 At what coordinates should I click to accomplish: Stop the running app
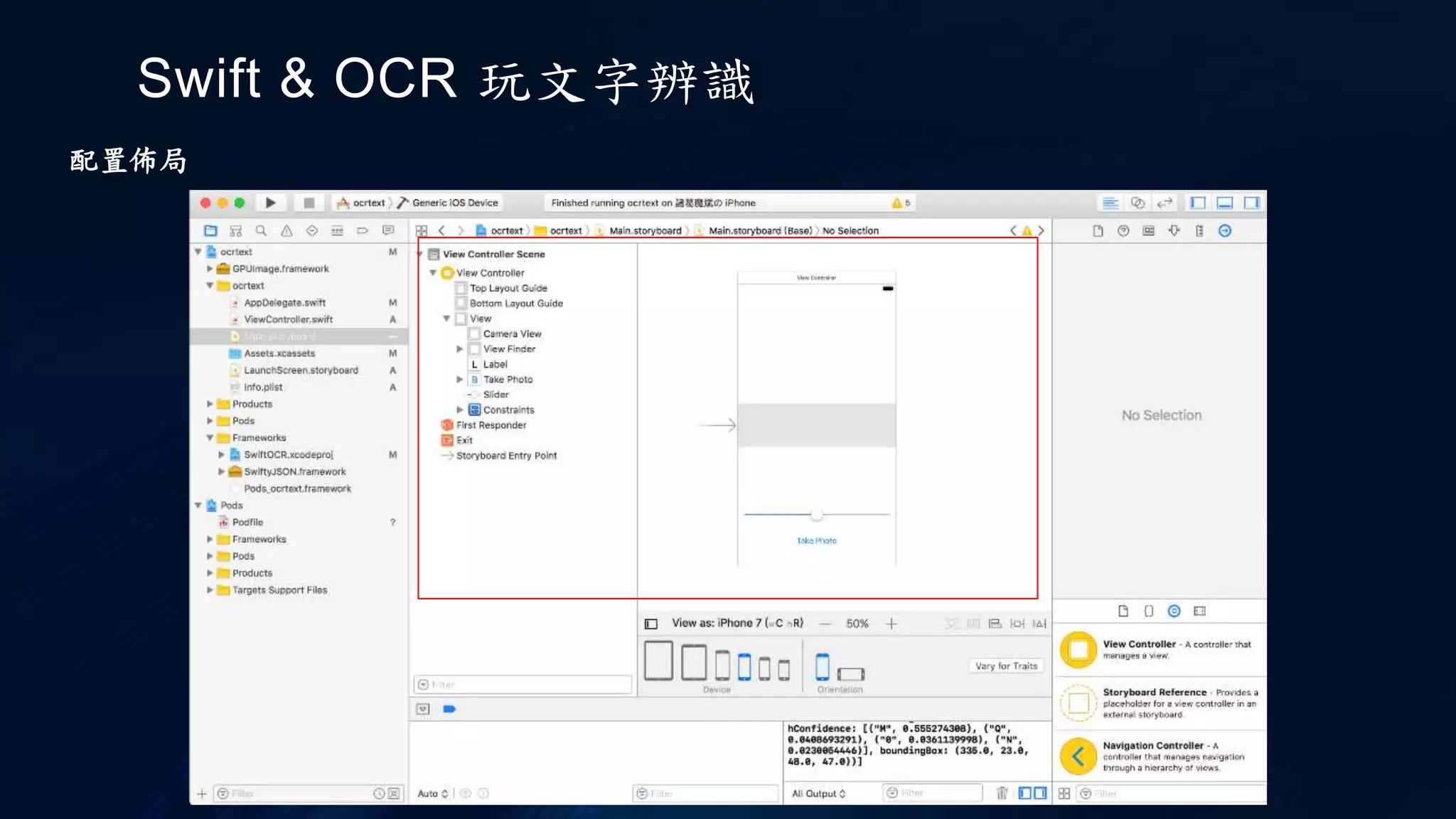coord(309,203)
